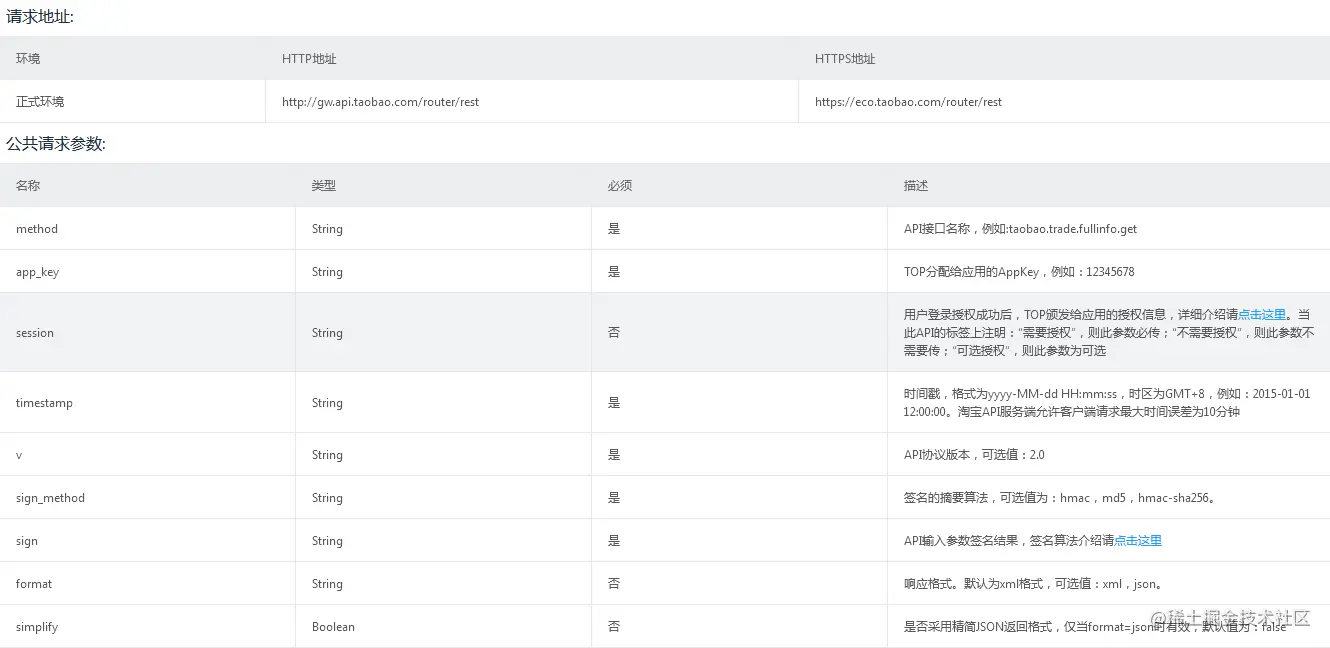The height and width of the screenshot is (648, 1330).
Task: Click the format parameter name cell
Action: (x=34, y=584)
